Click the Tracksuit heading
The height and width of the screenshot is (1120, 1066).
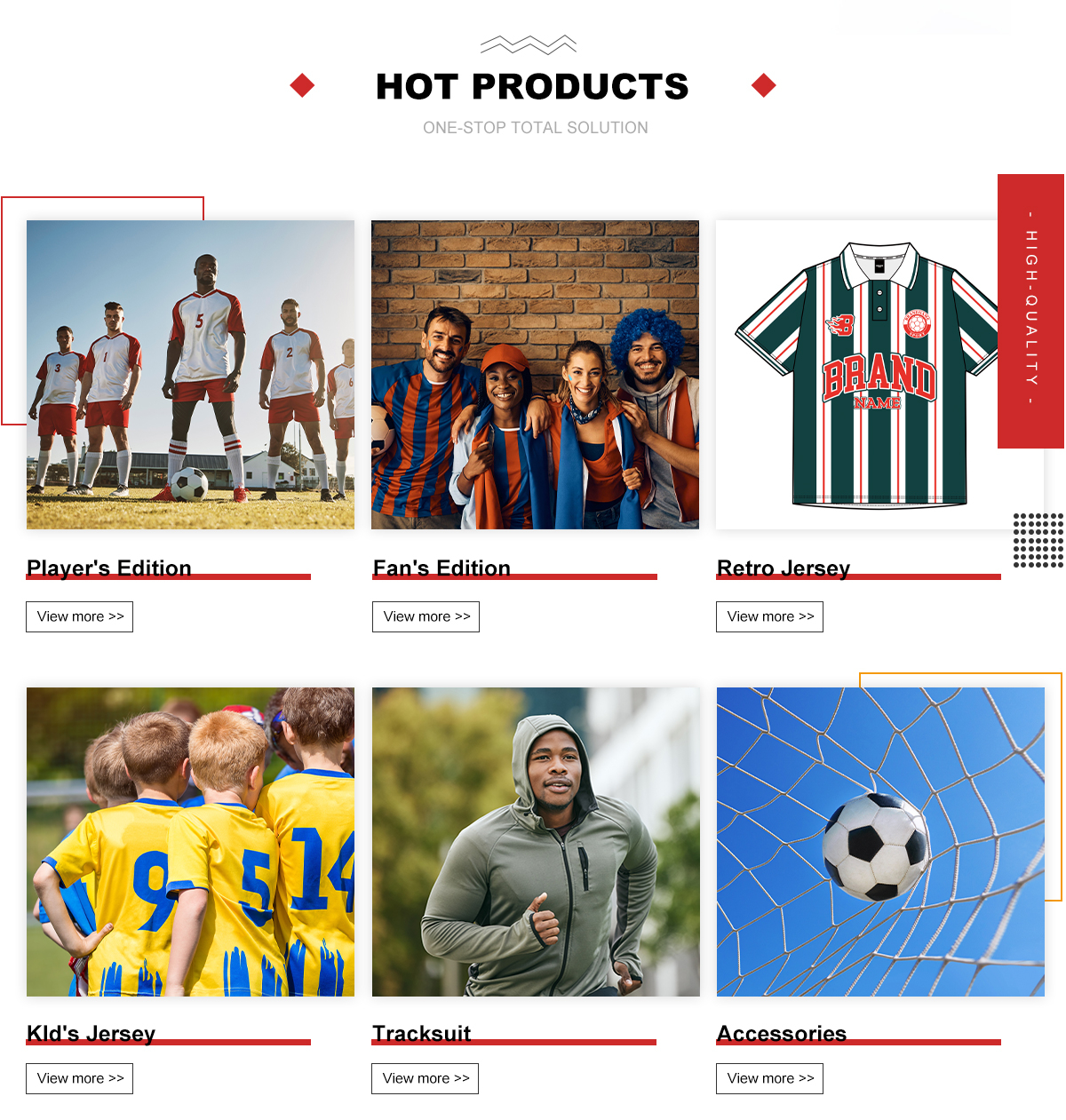(422, 1034)
